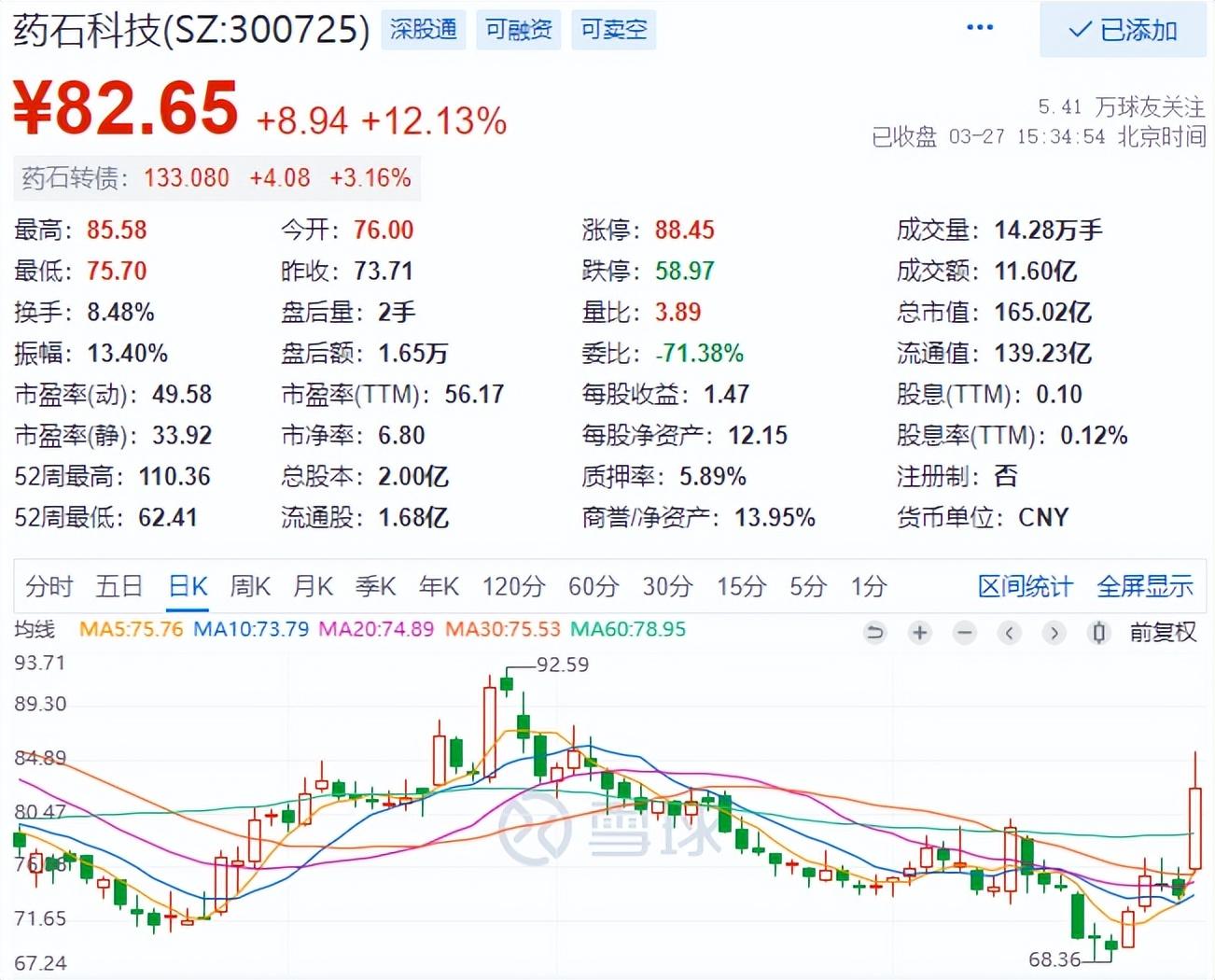Click the 涨停 value 88.45

coord(684,230)
